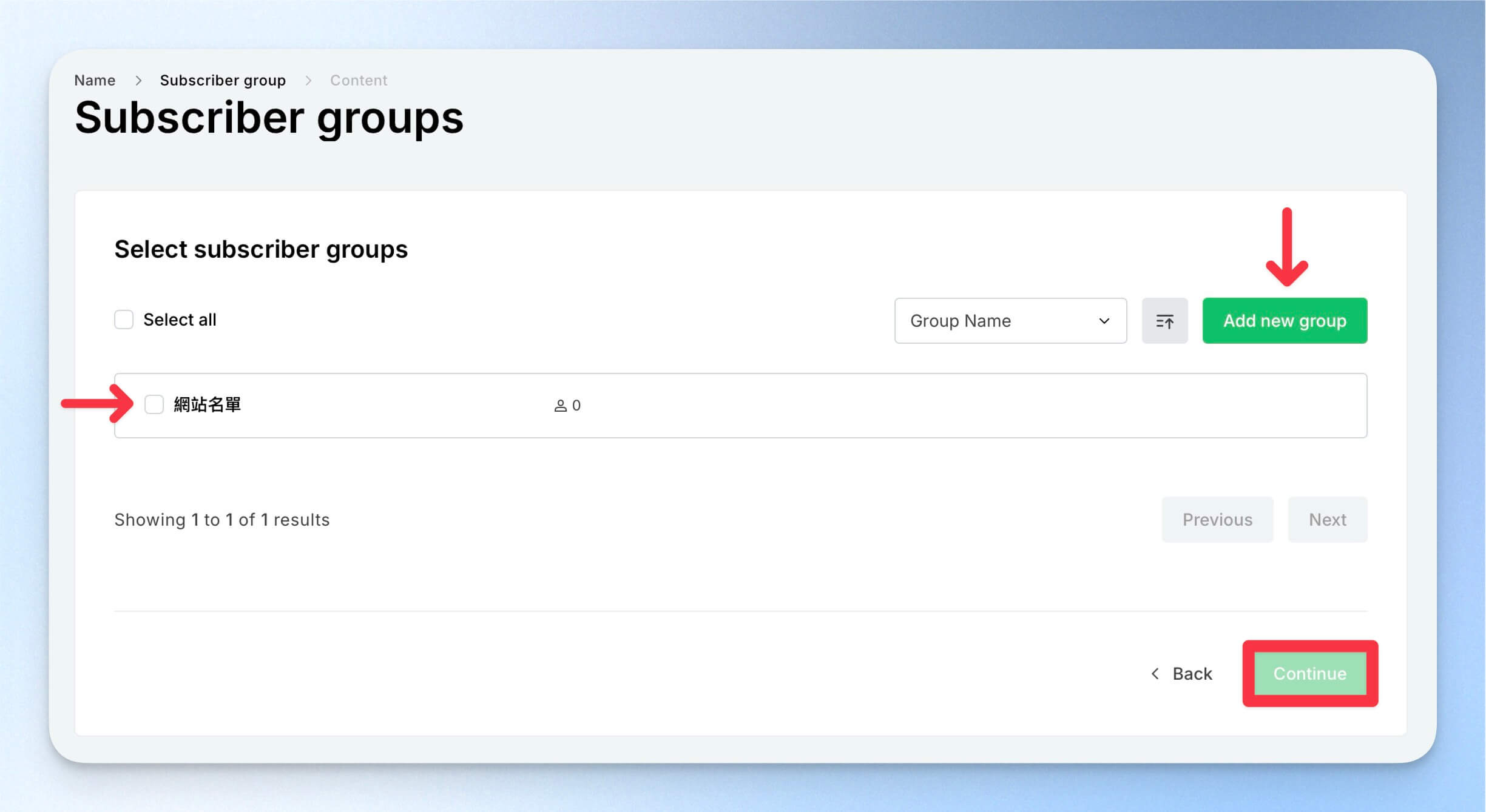The width and height of the screenshot is (1486, 812).
Task: Click the 網站名單 group name text
Action: click(207, 404)
